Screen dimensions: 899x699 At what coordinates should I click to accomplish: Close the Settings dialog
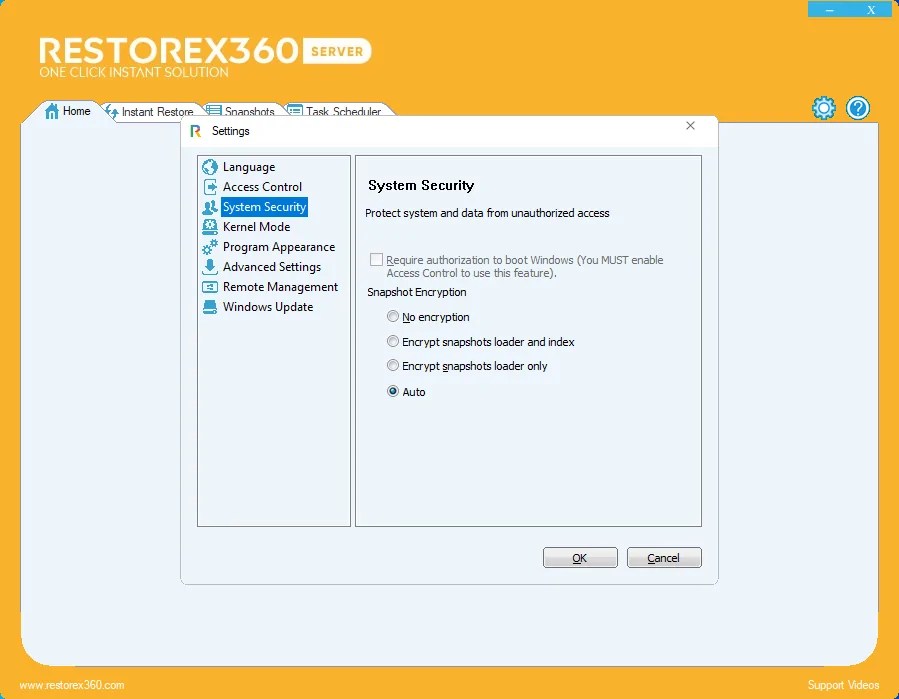click(690, 126)
